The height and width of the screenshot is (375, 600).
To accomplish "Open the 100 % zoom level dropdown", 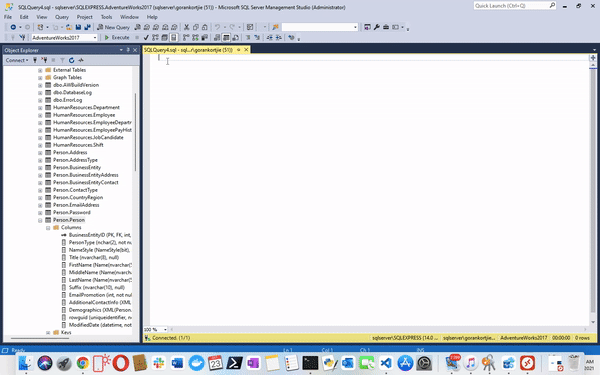I will click(x=165, y=329).
